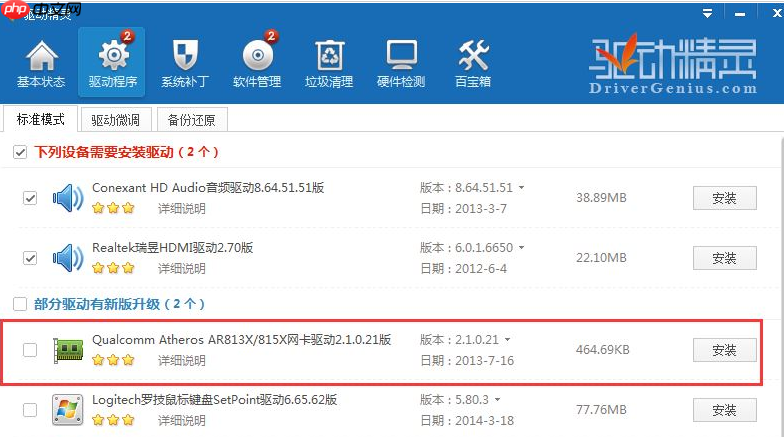
Task: Click the Qualcomm Atheros network card icon
Action: tap(68, 350)
